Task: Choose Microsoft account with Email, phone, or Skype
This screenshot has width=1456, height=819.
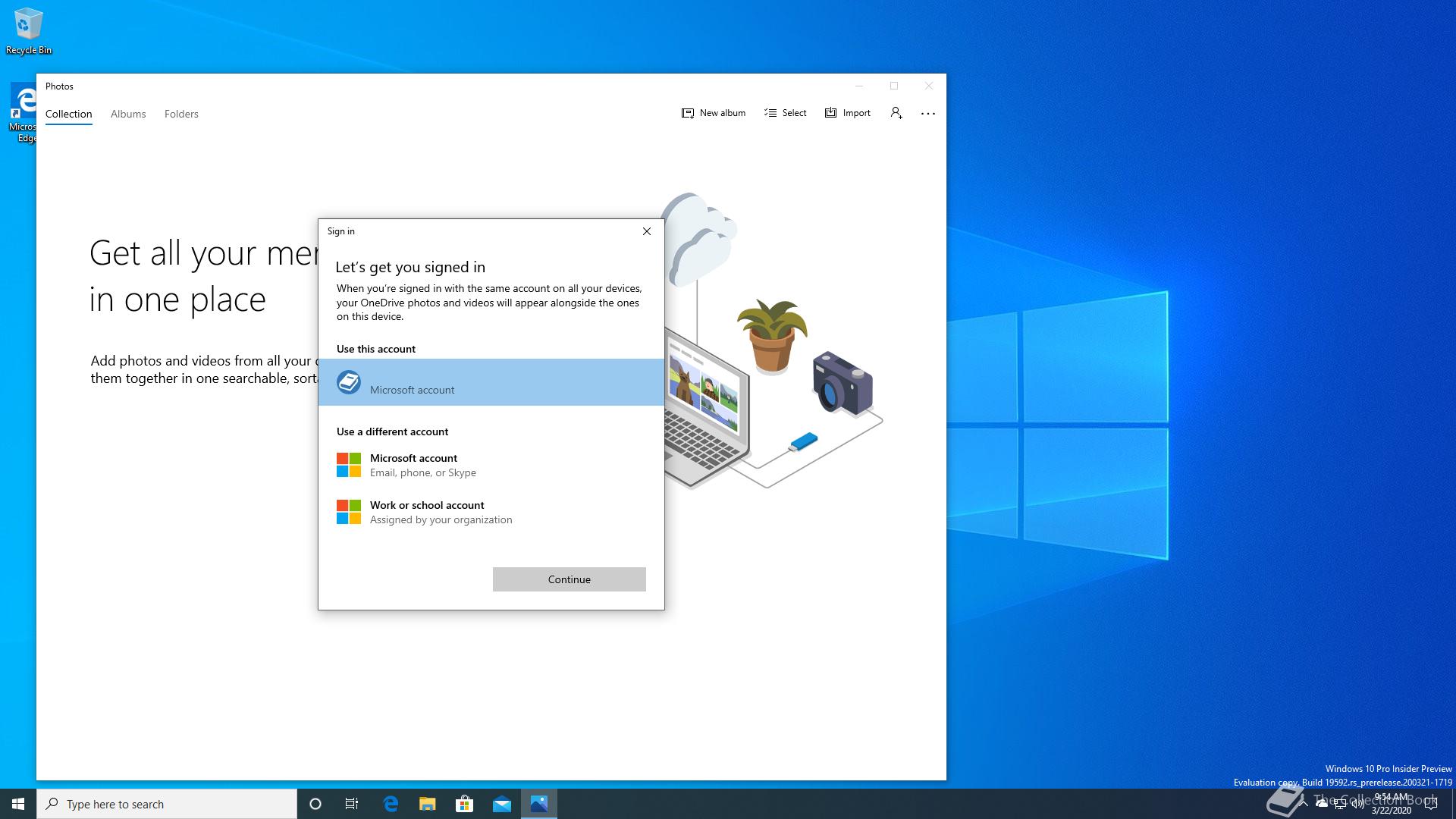Action: 491,465
